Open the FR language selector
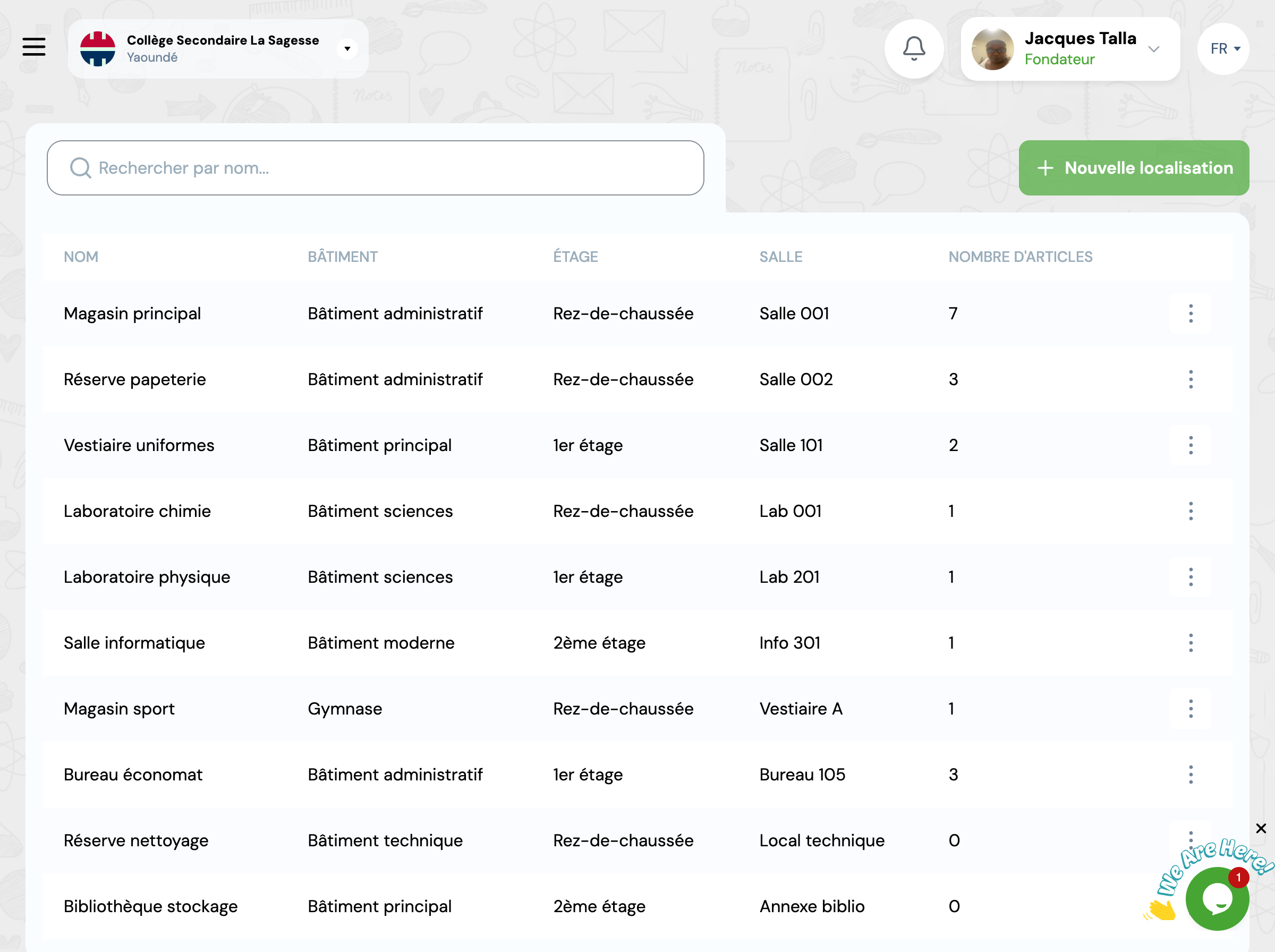The width and height of the screenshot is (1275, 952). coord(1223,48)
